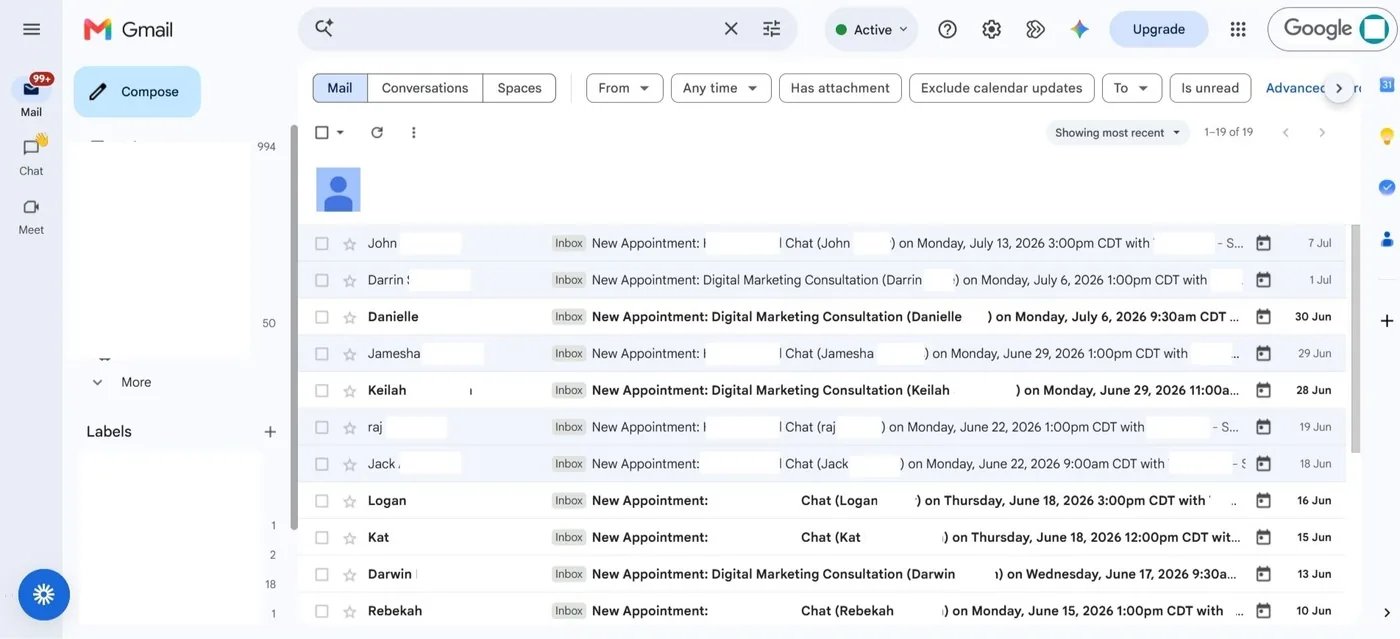Open Meet from the left sidebar
The width and height of the screenshot is (1400, 639).
tap(31, 215)
